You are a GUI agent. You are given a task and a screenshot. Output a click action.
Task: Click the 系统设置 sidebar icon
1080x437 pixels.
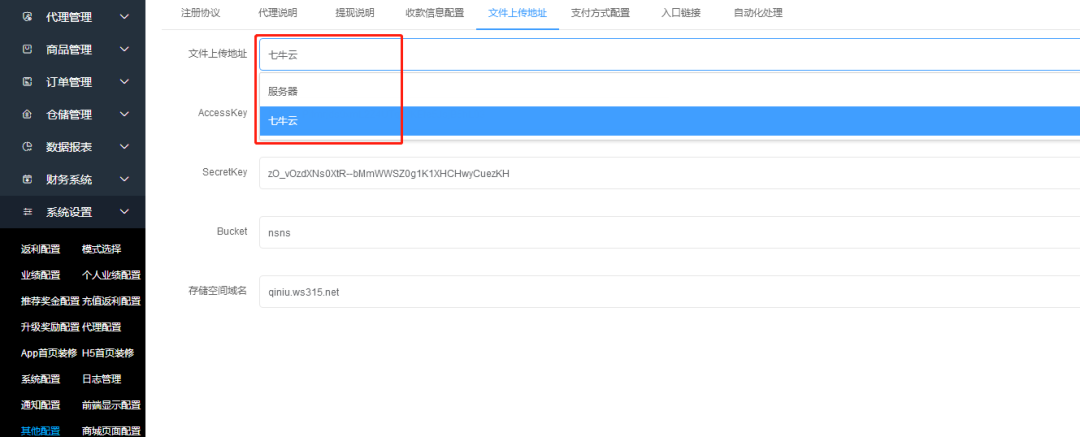pos(28,212)
